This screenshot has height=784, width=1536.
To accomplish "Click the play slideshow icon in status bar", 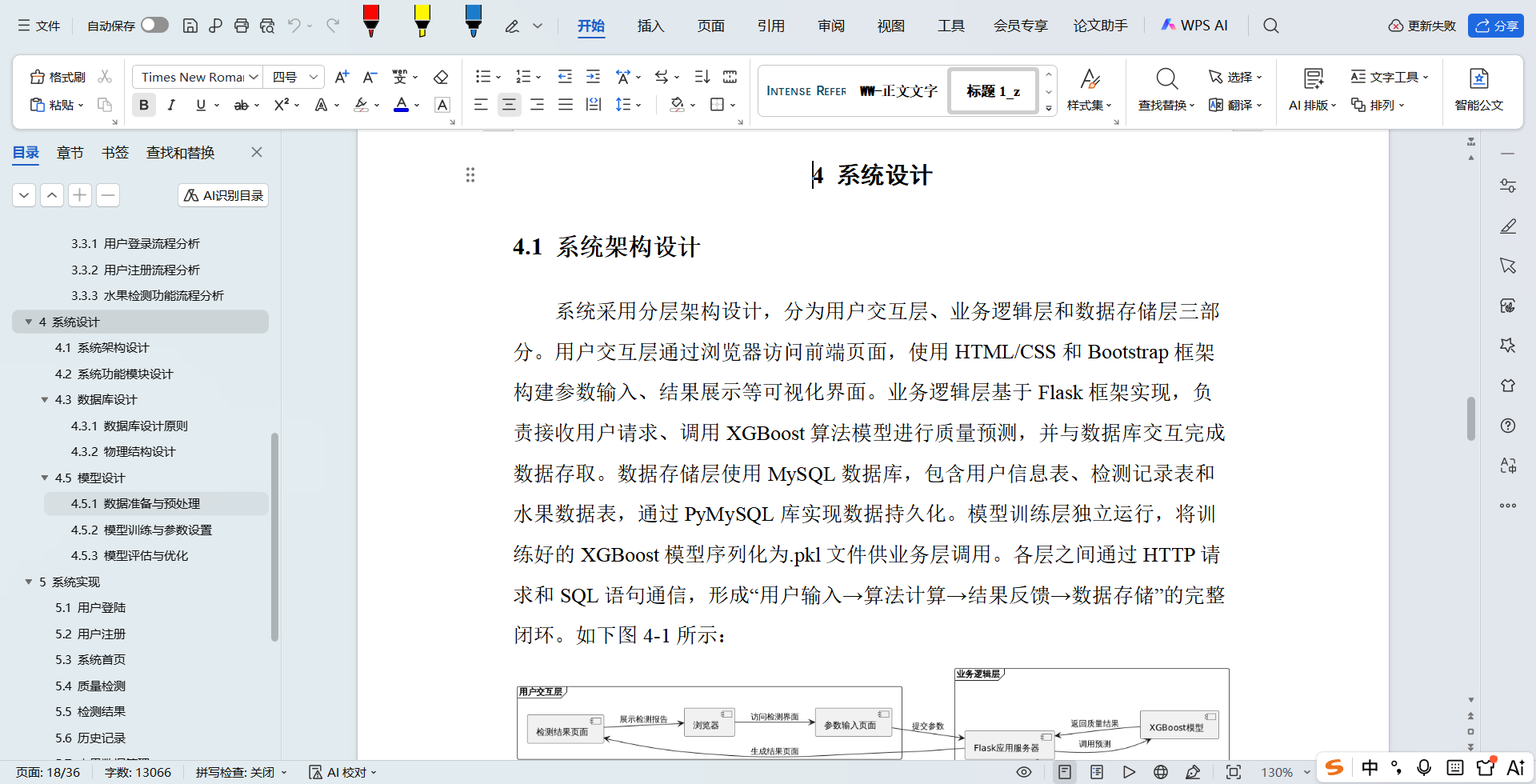I will [x=1129, y=772].
